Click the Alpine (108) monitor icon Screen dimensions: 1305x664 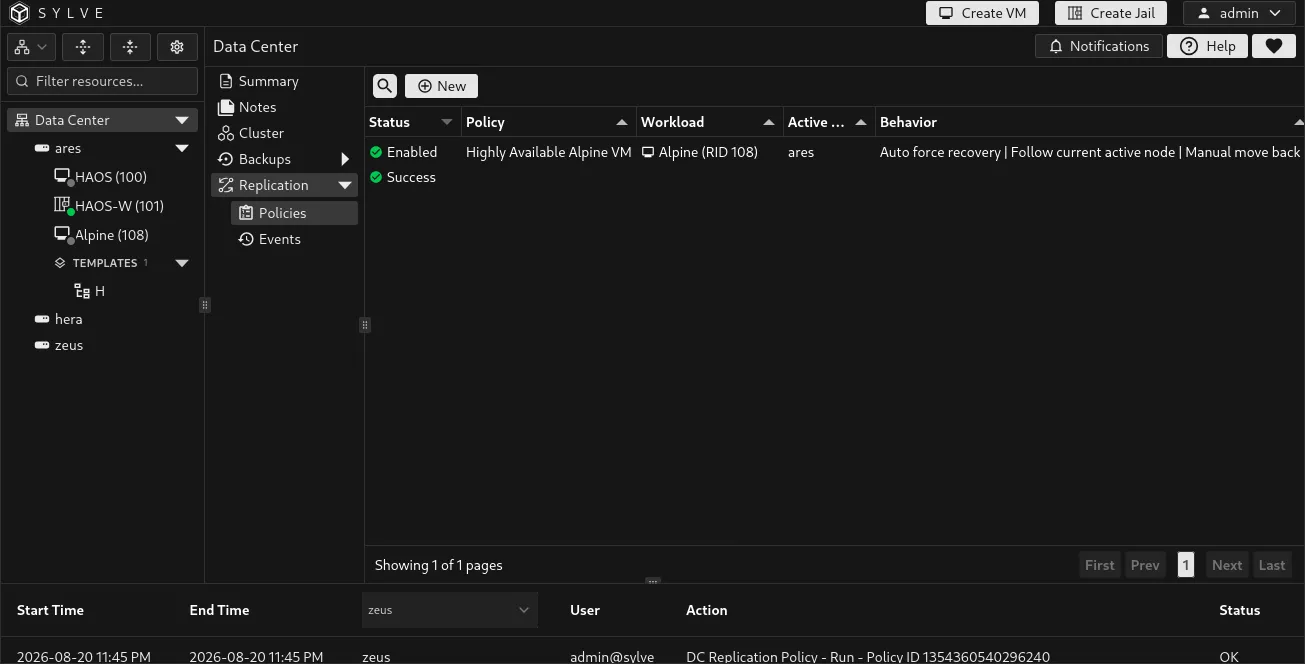[x=62, y=234]
